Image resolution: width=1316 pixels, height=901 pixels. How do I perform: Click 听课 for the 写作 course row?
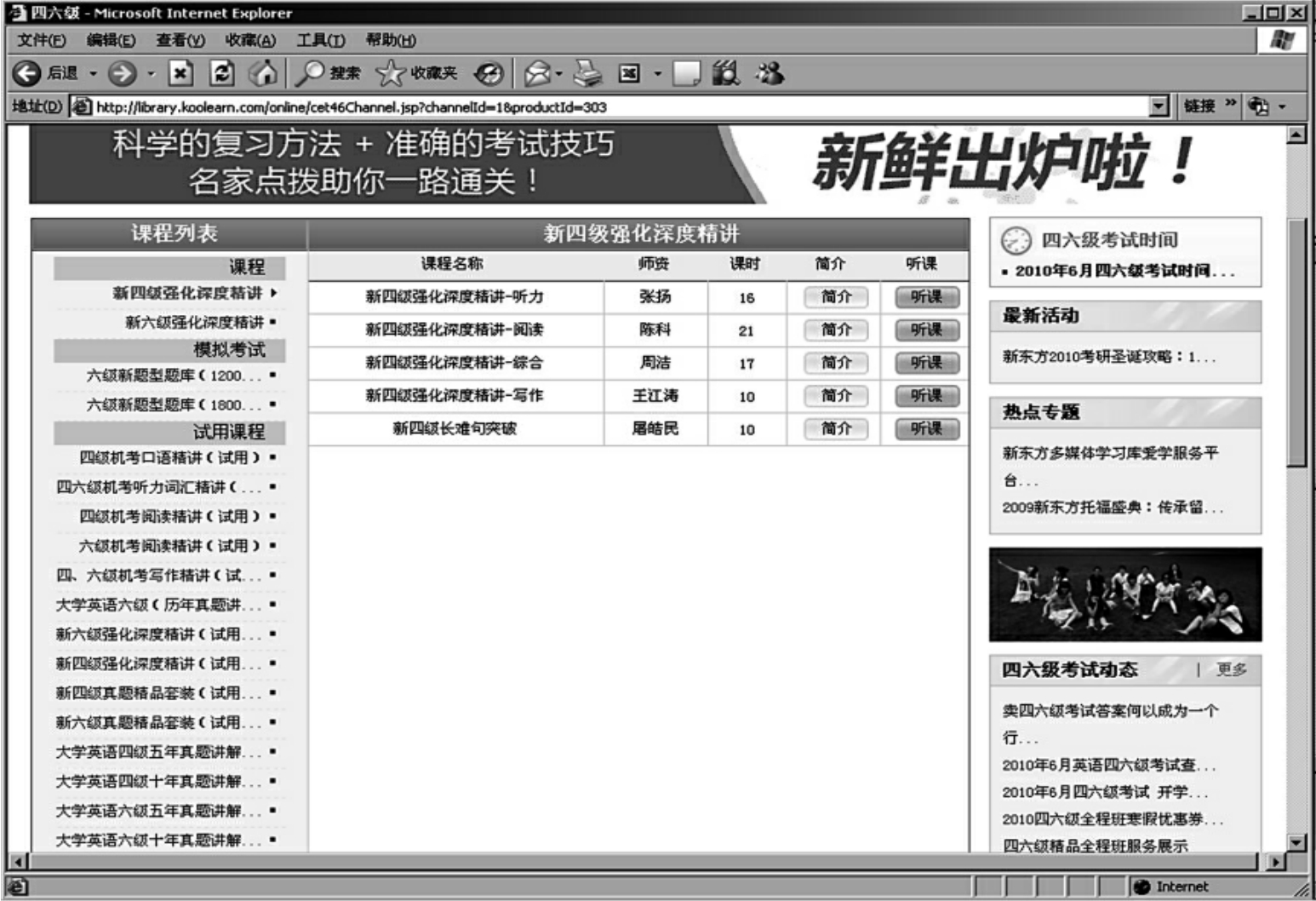coord(927,396)
